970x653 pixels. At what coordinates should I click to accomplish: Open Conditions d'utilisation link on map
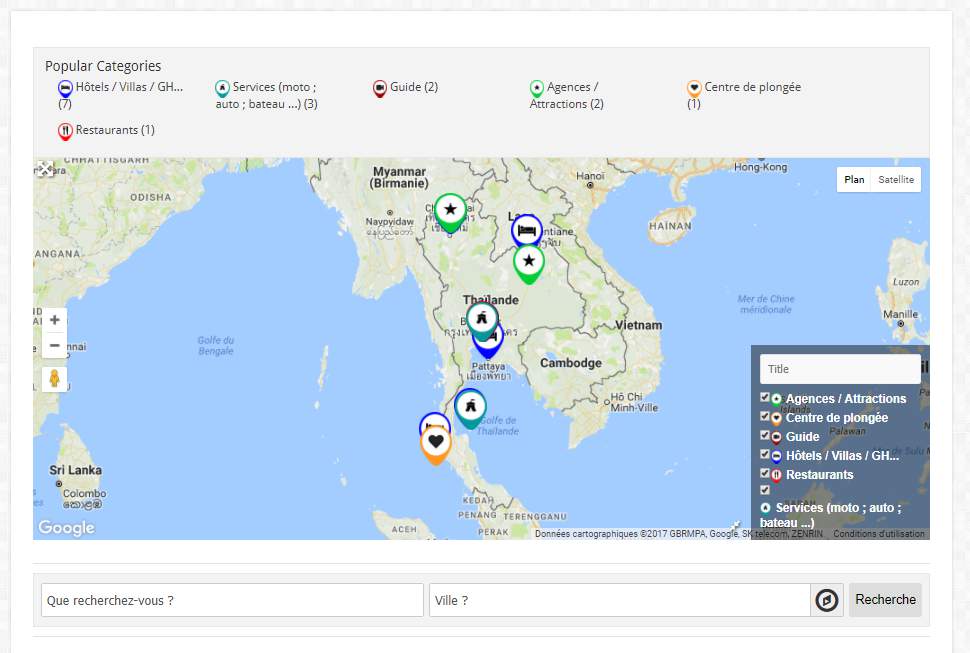point(878,534)
